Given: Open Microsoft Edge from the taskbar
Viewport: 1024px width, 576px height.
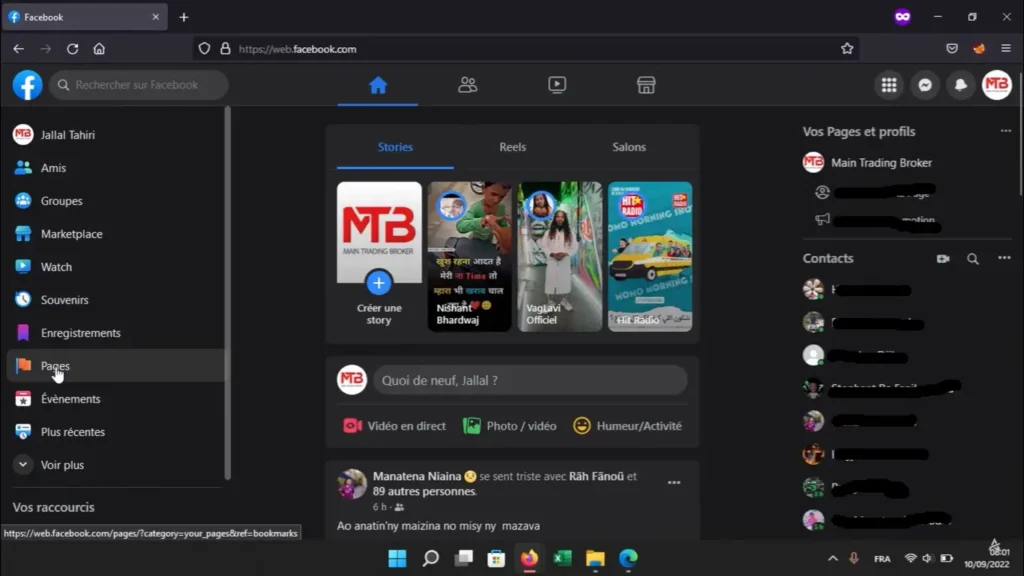Looking at the screenshot, I should [x=628, y=558].
